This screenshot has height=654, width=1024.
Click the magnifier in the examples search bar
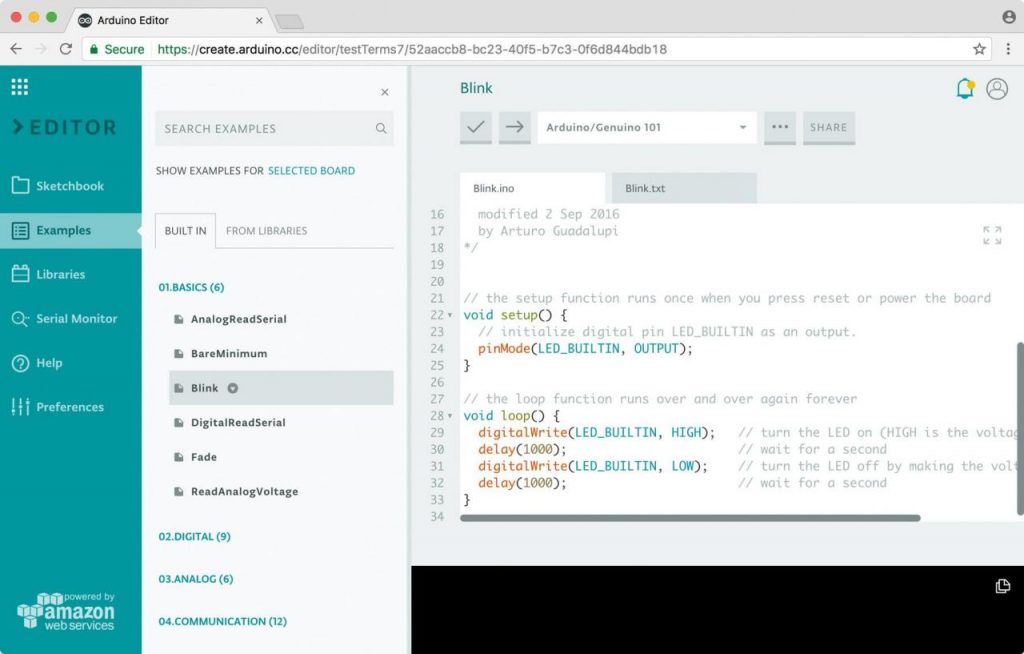(x=381, y=128)
